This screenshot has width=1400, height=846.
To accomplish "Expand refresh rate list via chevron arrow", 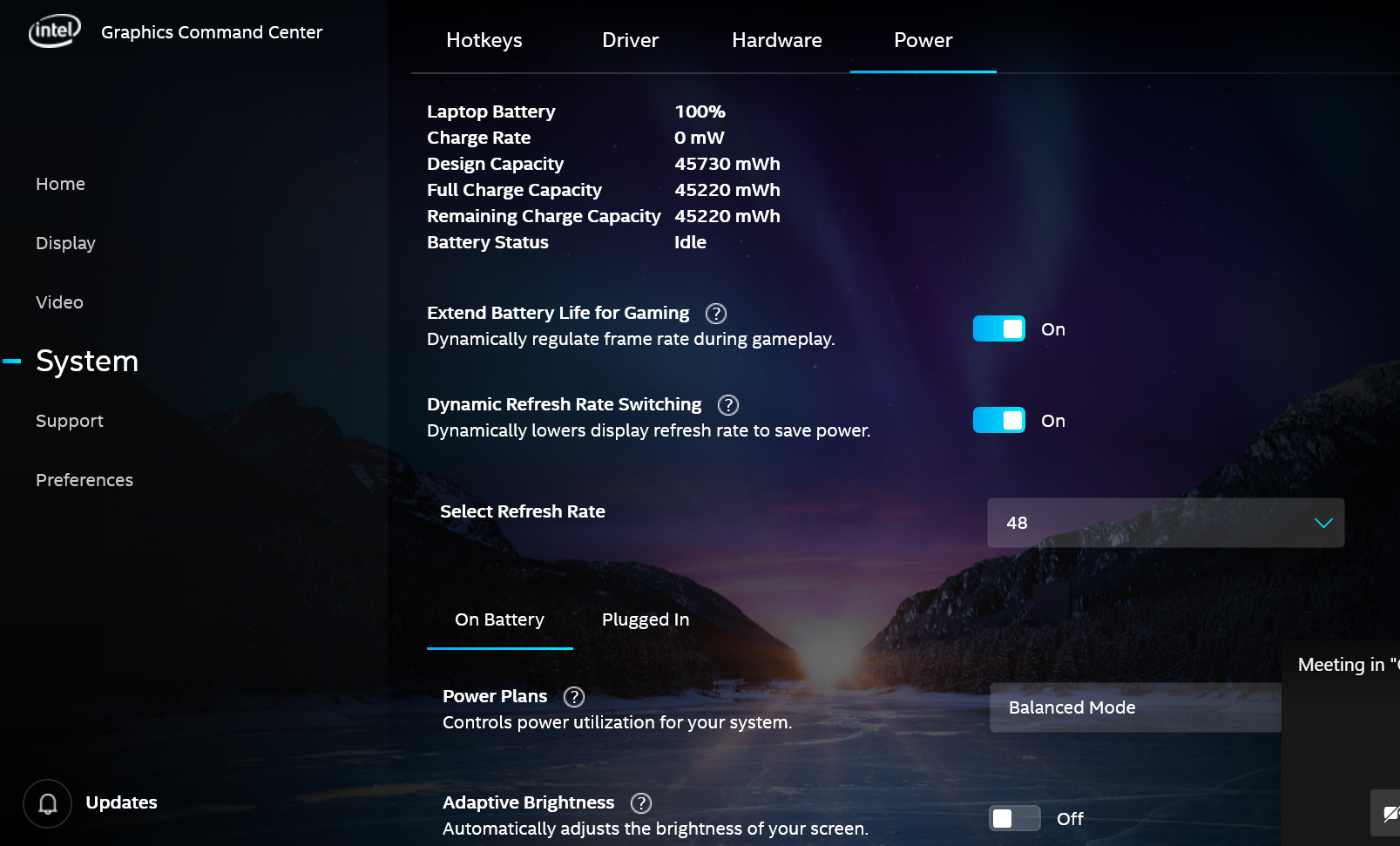I will click(1322, 523).
